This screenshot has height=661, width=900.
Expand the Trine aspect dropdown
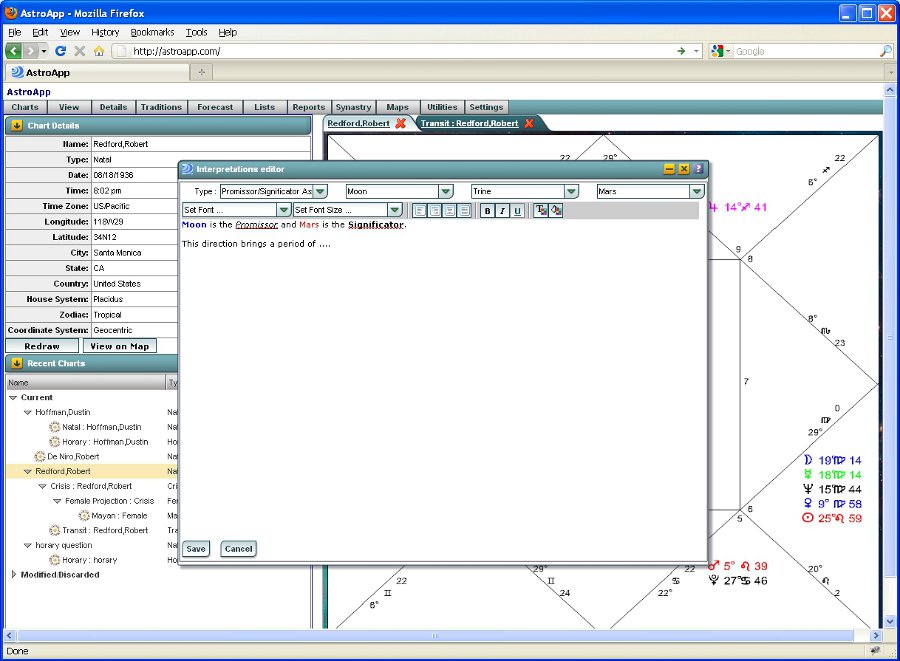click(x=571, y=191)
